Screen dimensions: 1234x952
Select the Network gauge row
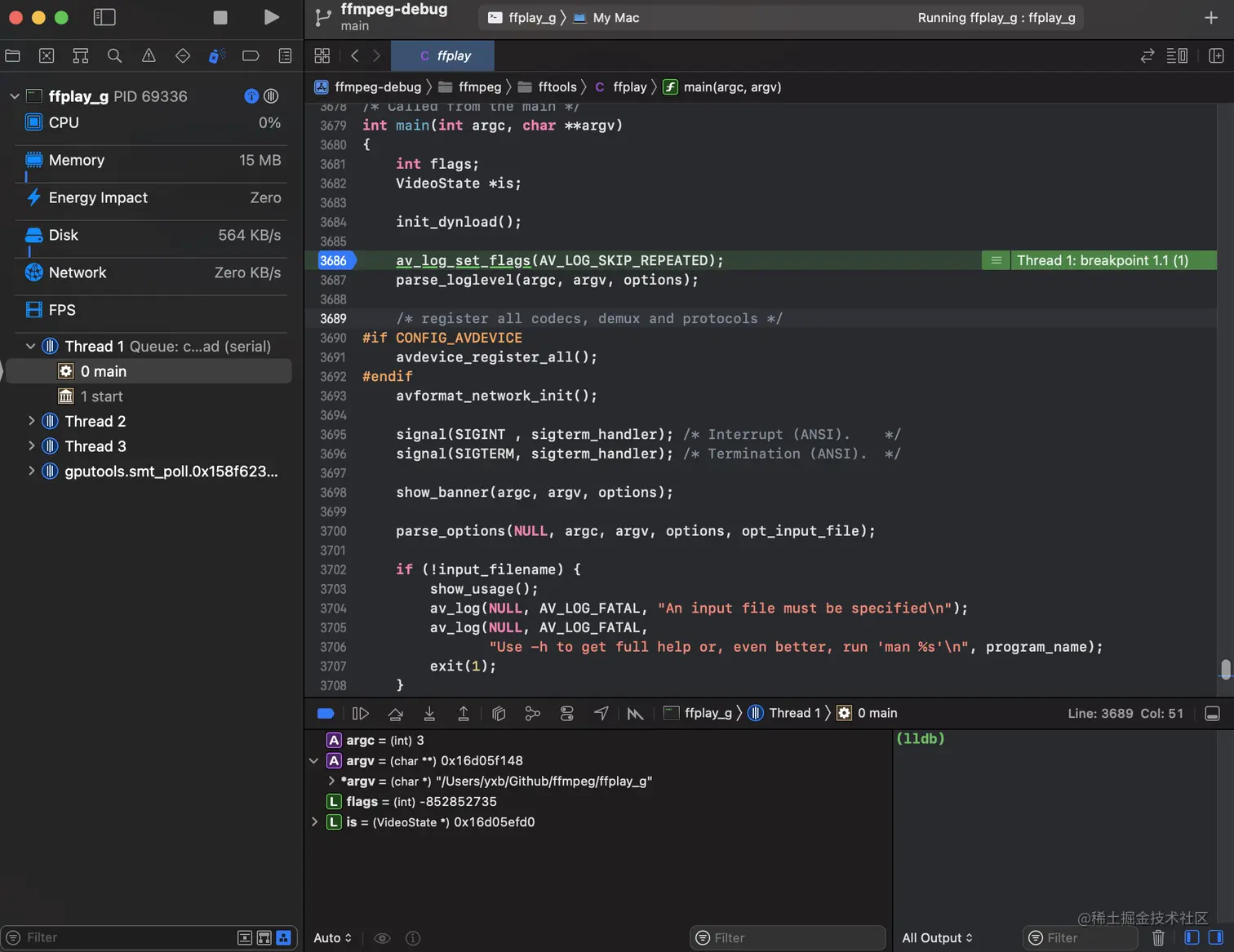click(152, 272)
